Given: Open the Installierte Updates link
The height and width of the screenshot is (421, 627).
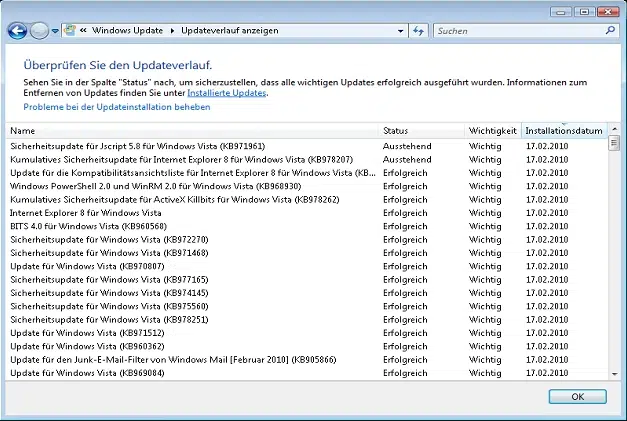Looking at the screenshot, I should (227, 93).
